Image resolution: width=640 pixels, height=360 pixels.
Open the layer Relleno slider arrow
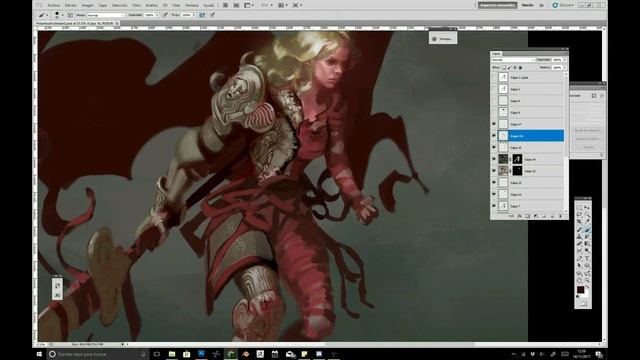click(x=565, y=67)
